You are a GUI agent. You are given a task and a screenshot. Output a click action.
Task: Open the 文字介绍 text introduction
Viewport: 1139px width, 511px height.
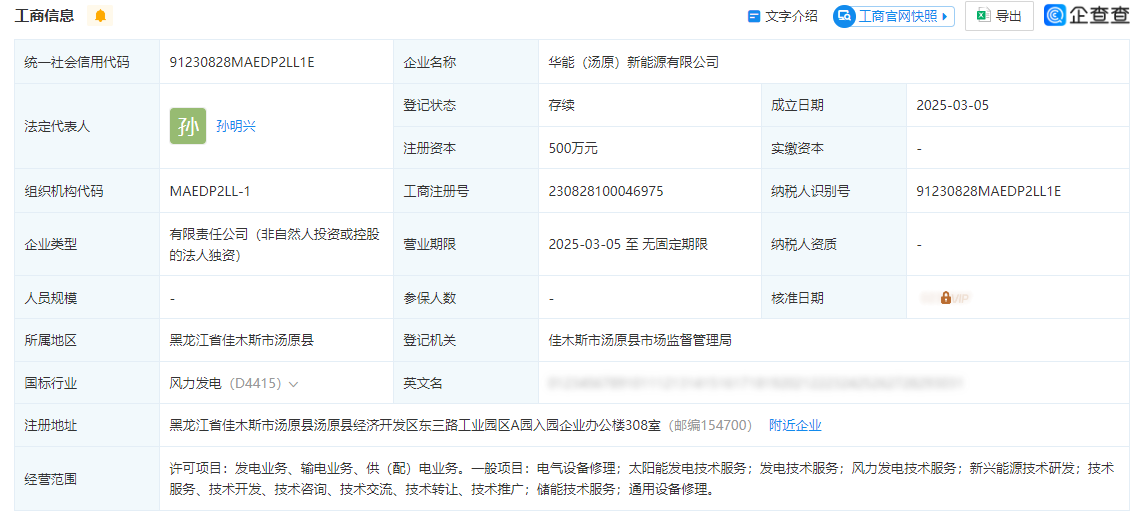[791, 16]
